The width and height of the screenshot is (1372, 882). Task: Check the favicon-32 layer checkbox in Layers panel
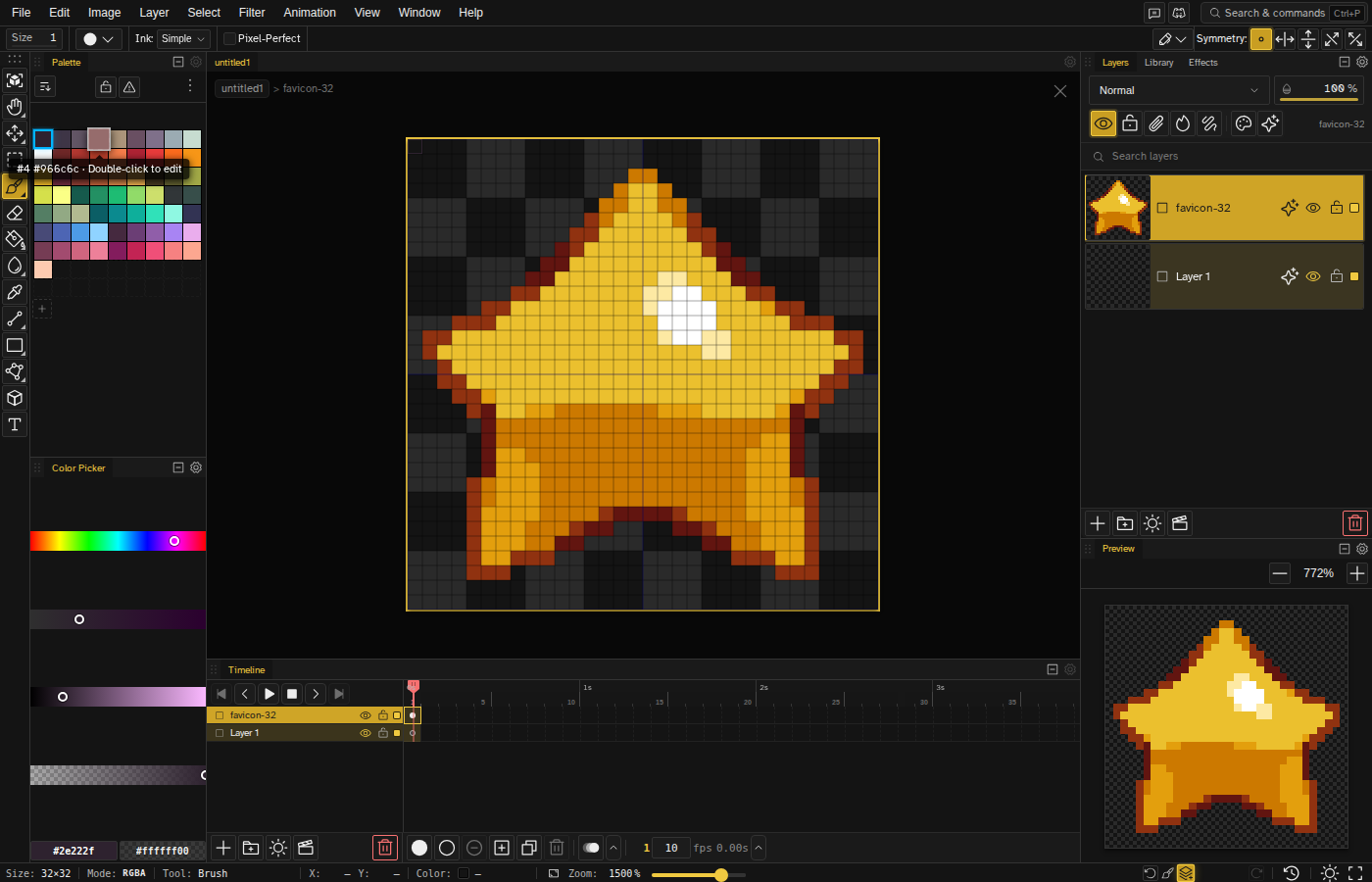click(x=1162, y=208)
